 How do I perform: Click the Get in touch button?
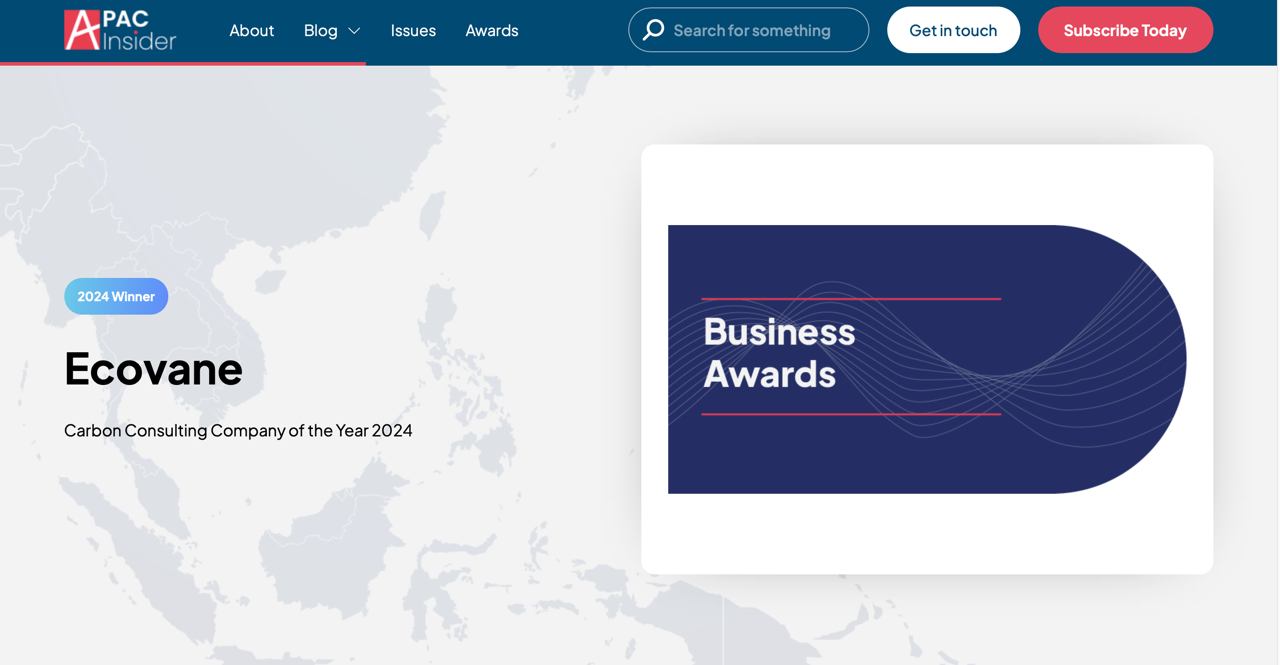click(953, 30)
